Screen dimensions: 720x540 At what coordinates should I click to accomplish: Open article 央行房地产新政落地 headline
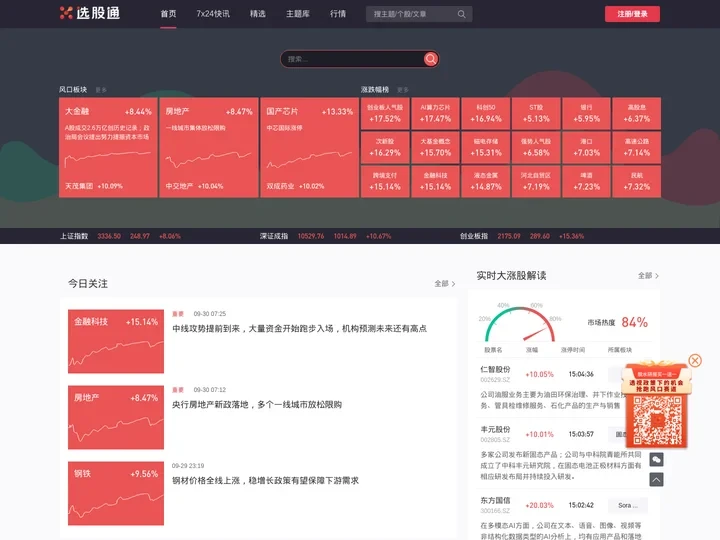(x=257, y=405)
